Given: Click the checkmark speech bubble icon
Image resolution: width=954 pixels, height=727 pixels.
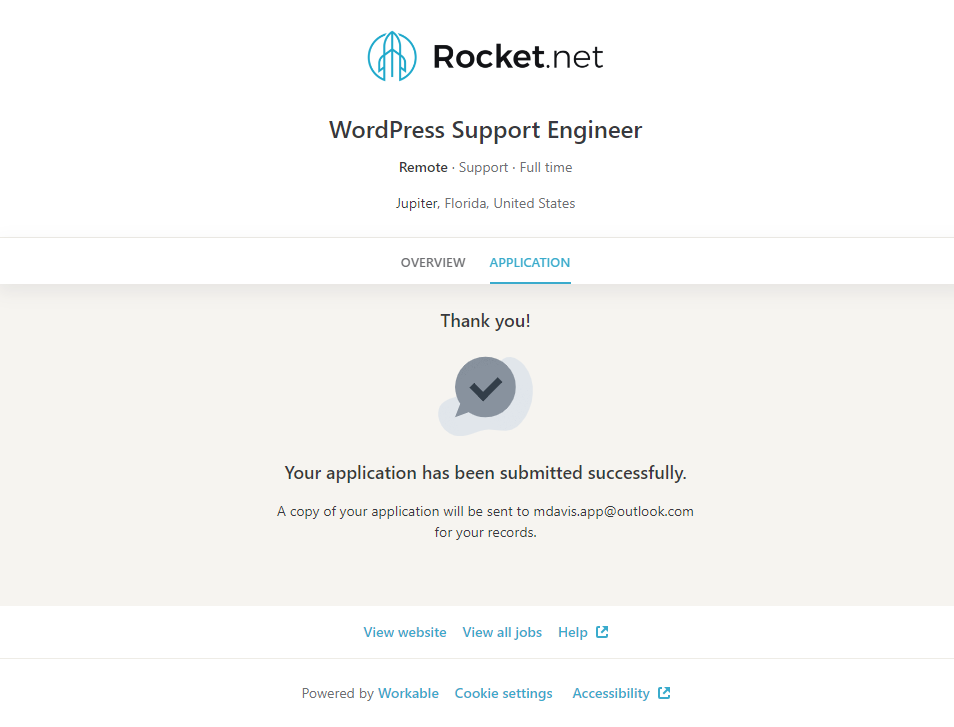Looking at the screenshot, I should (x=485, y=388).
